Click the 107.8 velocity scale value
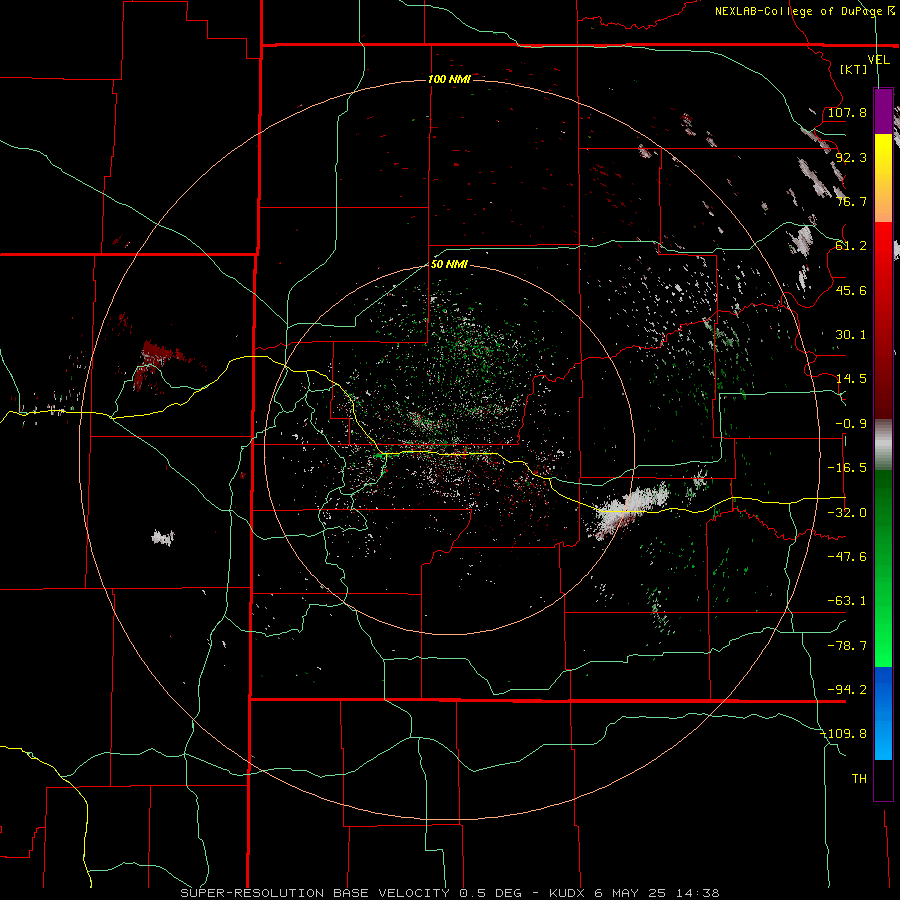900x900 pixels. [x=847, y=112]
